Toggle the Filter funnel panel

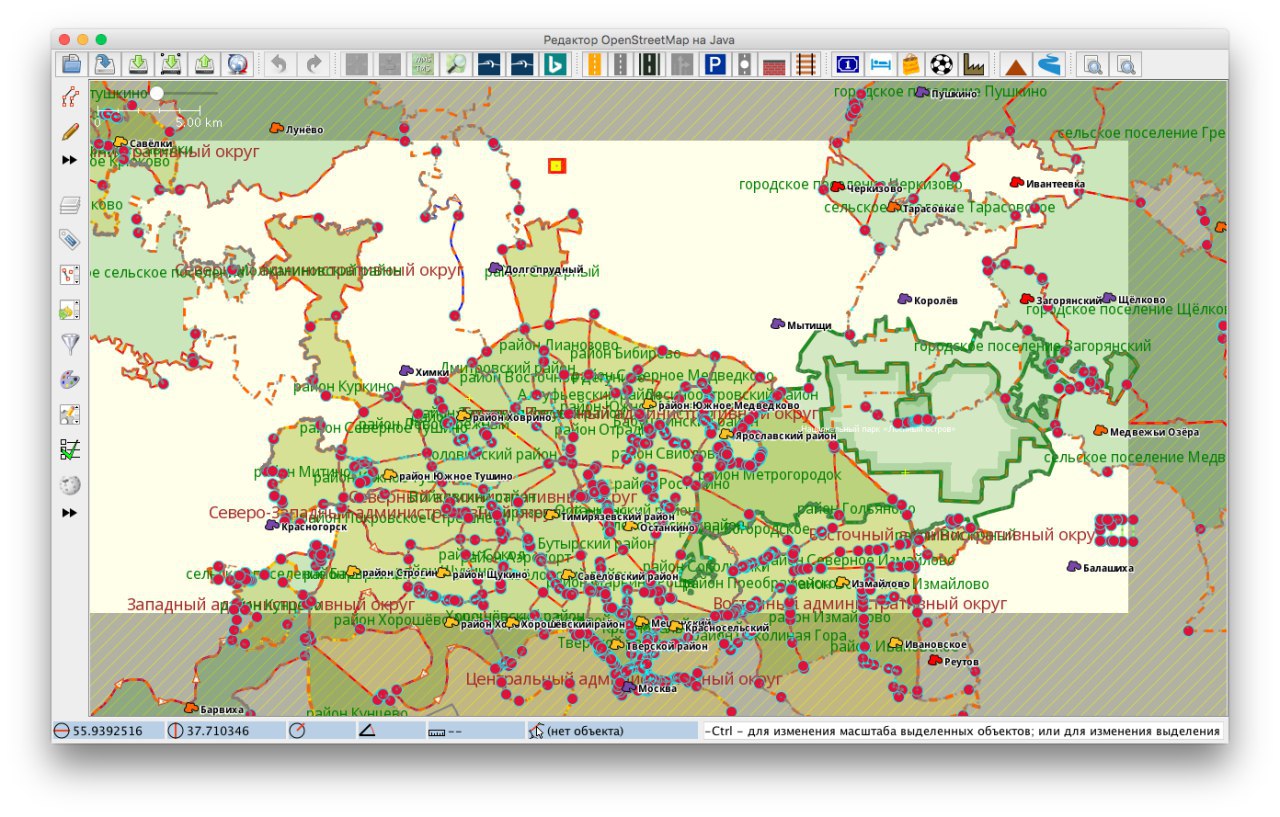(69, 345)
